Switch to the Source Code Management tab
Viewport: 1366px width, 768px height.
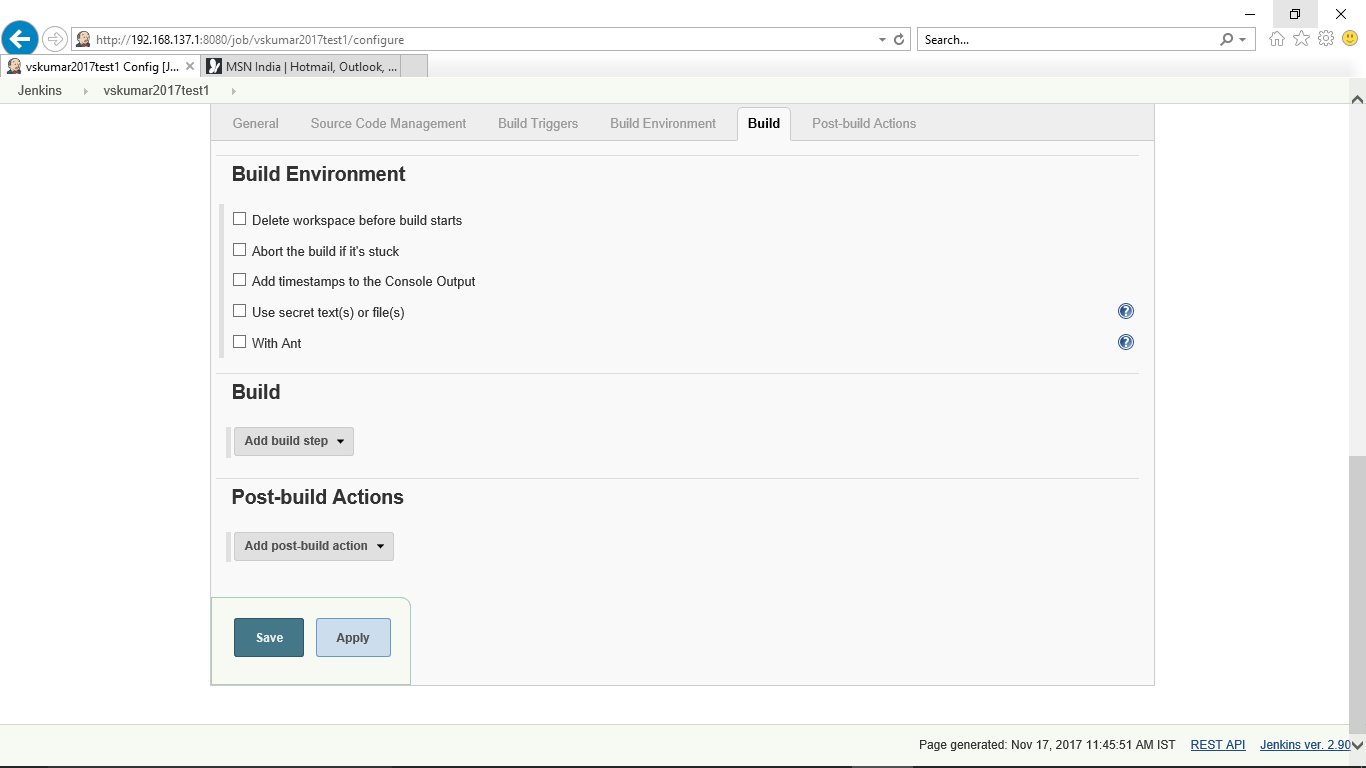click(388, 123)
